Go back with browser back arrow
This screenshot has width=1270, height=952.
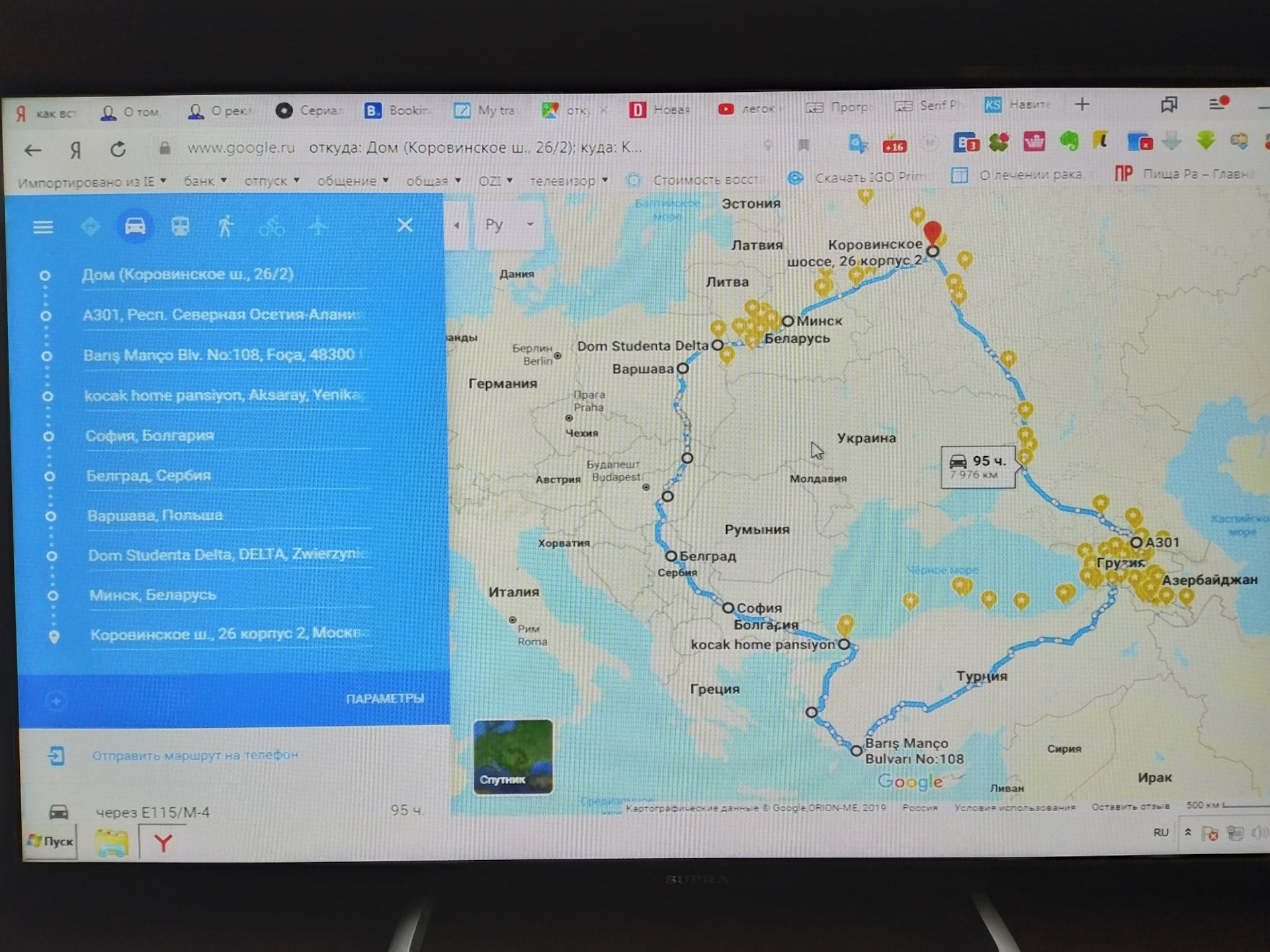[32, 151]
